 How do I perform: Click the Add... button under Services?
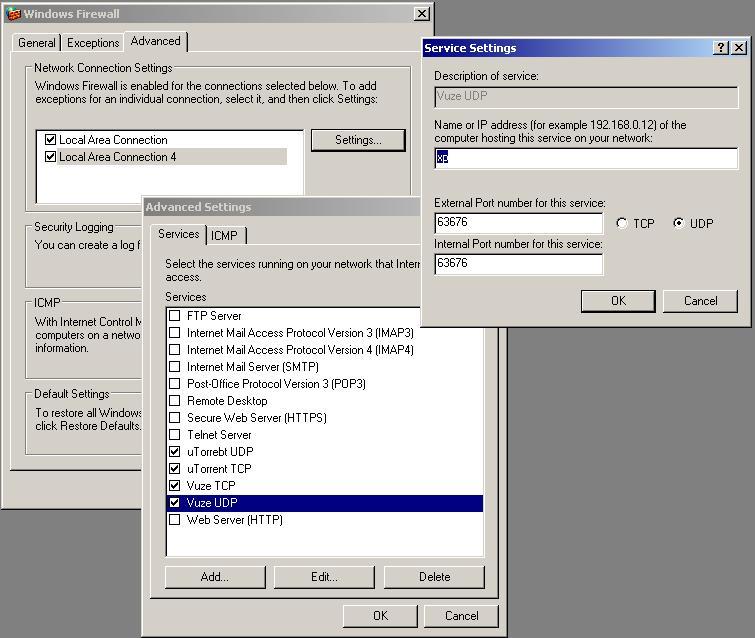coord(215,577)
